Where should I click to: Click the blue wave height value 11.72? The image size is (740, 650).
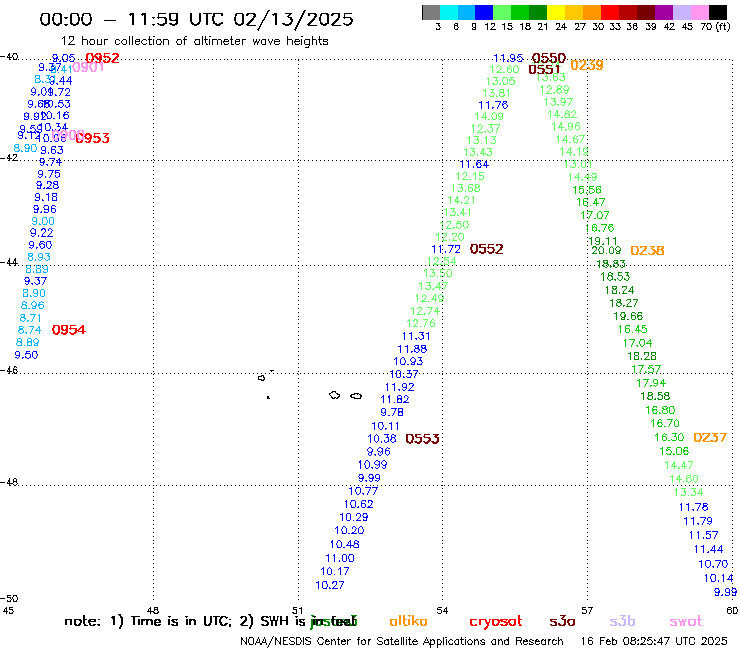446,249
